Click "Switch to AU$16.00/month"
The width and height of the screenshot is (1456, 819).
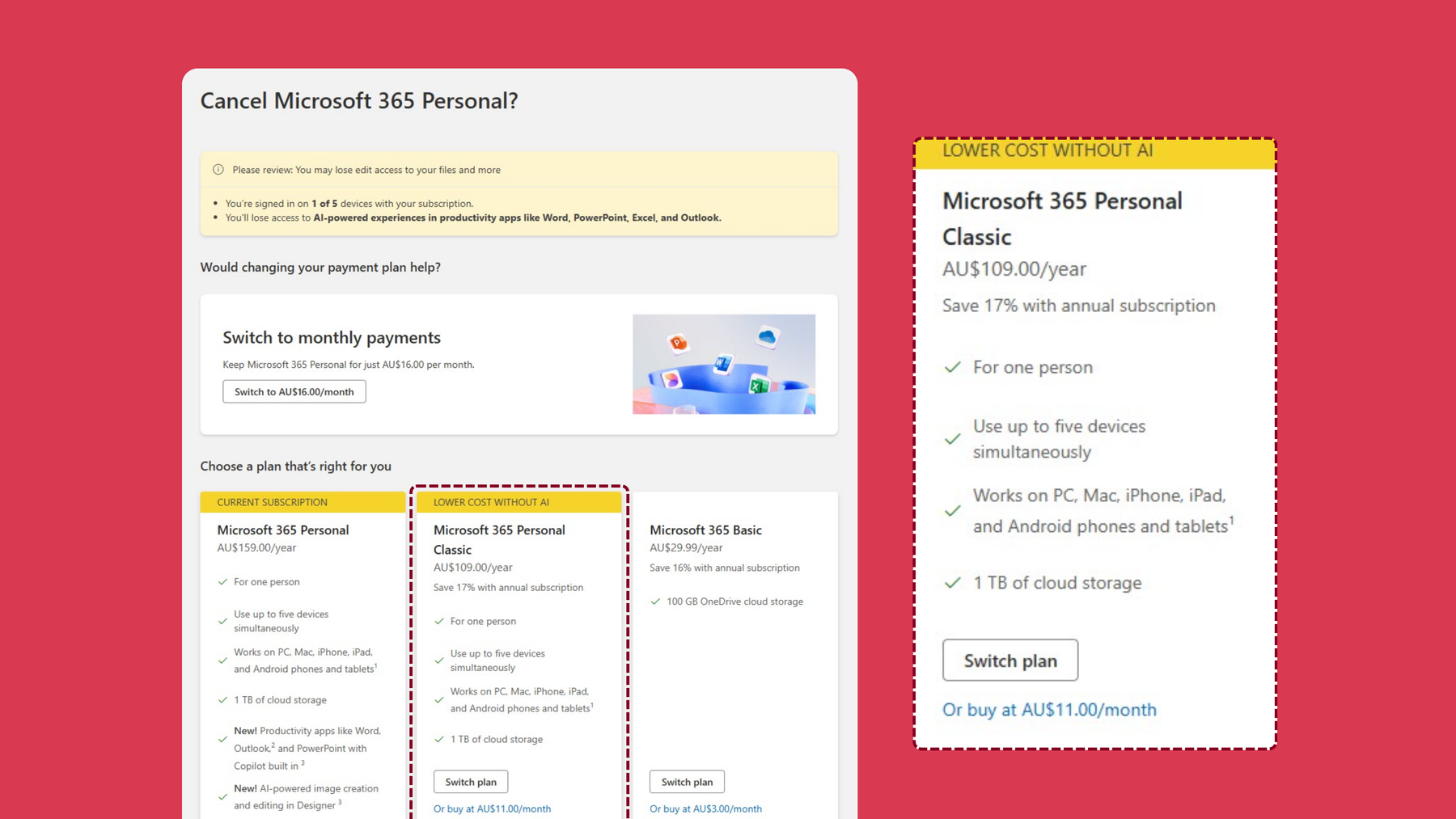(294, 391)
